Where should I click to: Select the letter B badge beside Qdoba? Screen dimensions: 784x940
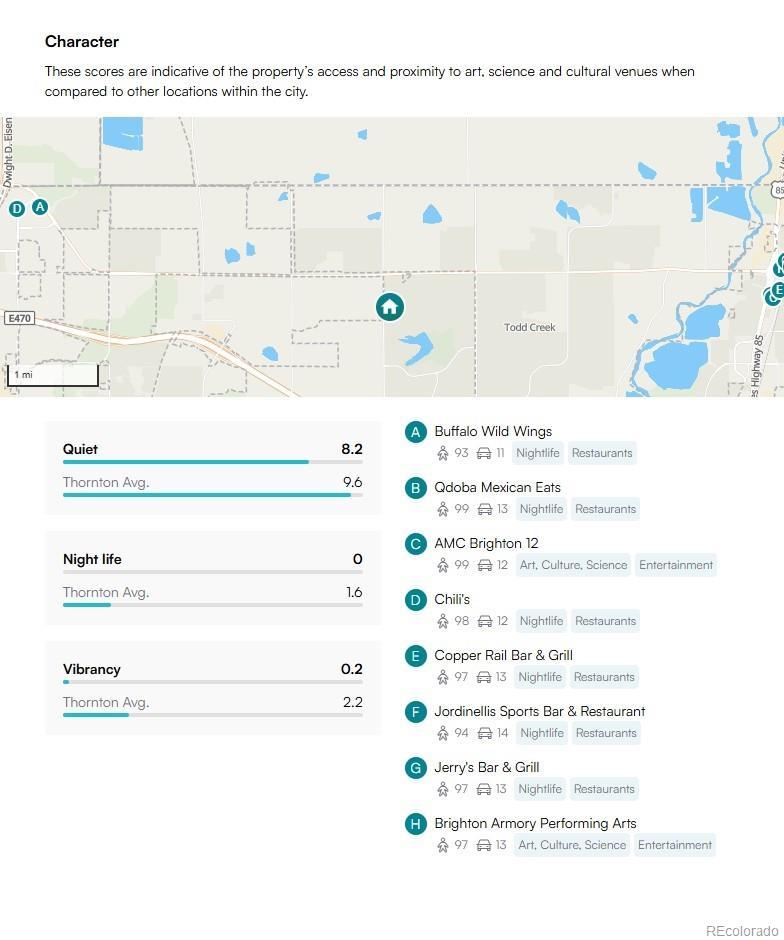[416, 488]
